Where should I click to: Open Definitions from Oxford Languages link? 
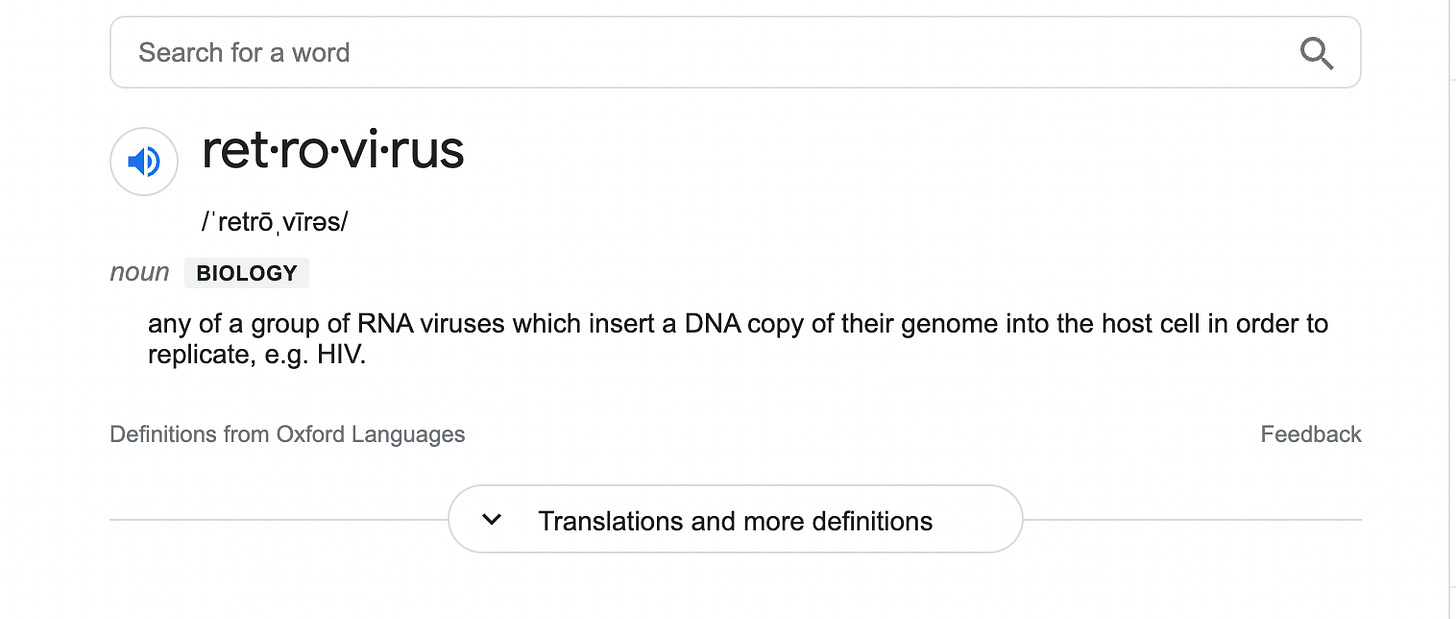pyautogui.click(x=287, y=434)
